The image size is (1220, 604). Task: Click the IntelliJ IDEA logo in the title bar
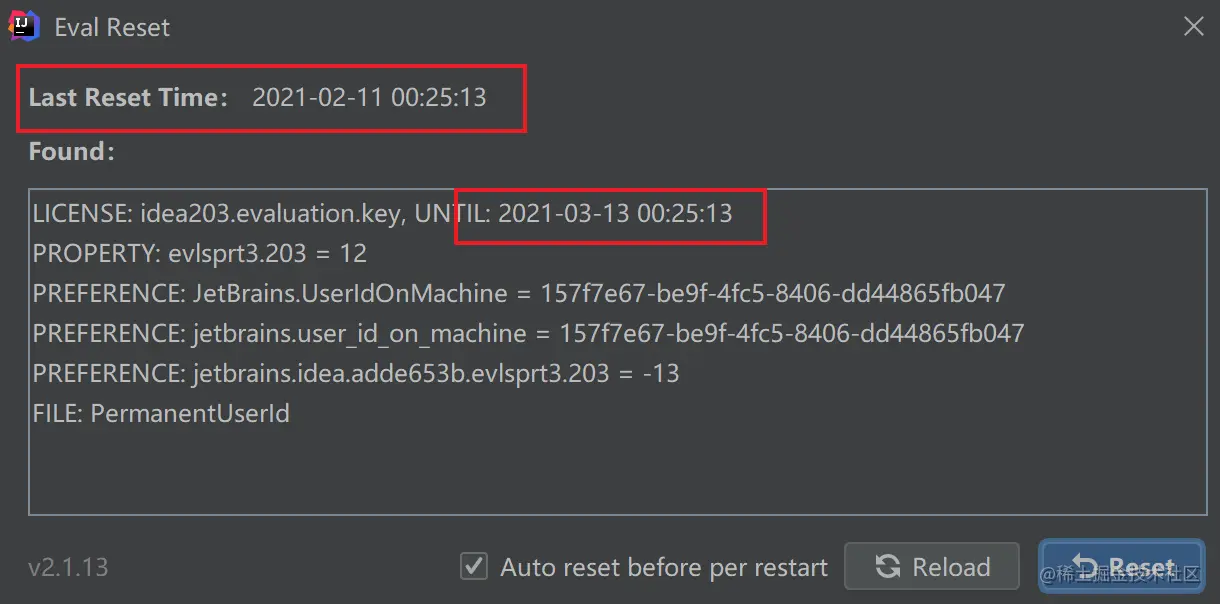pyautogui.click(x=22, y=26)
